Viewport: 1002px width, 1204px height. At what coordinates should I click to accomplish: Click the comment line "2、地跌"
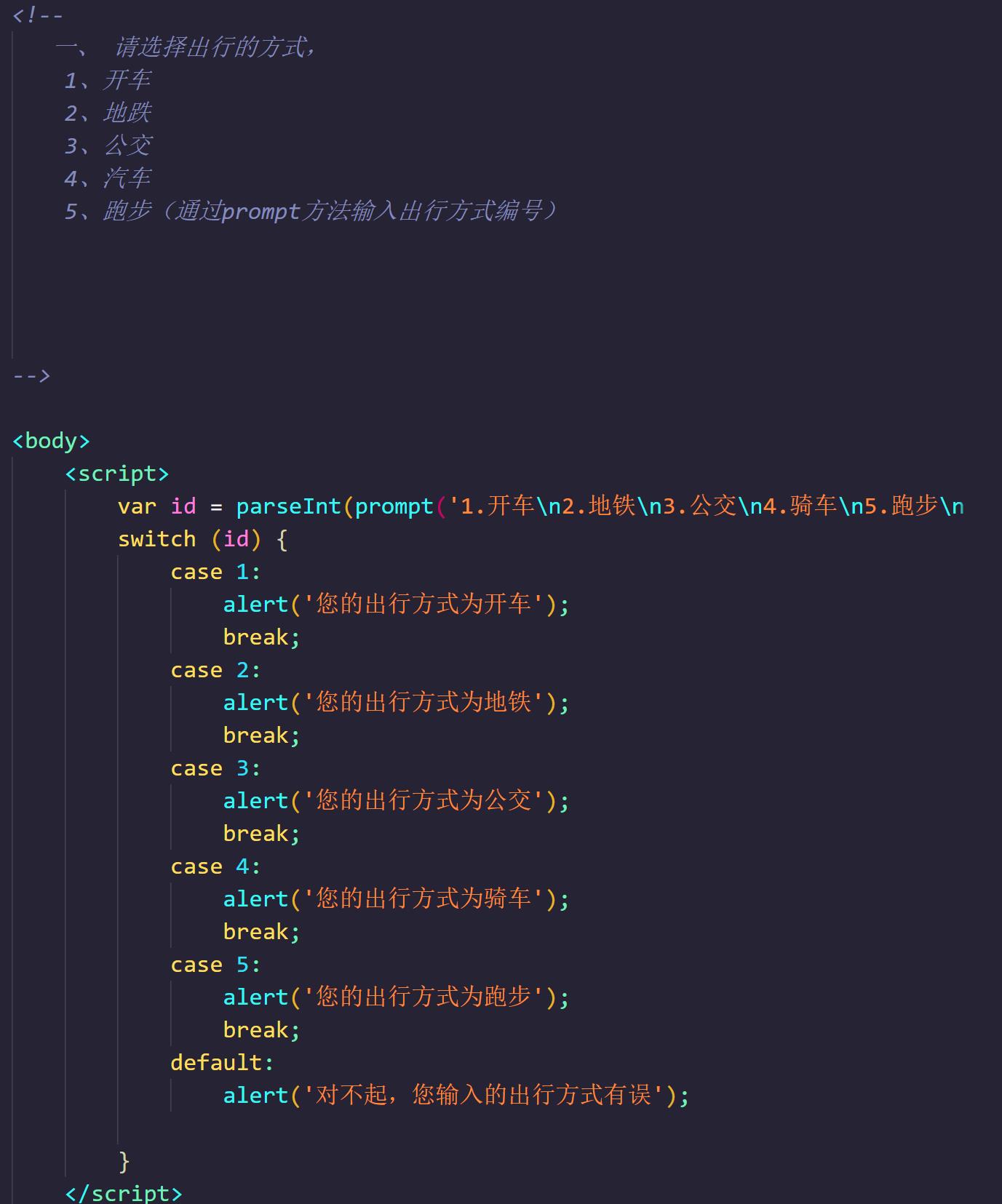coord(107,113)
